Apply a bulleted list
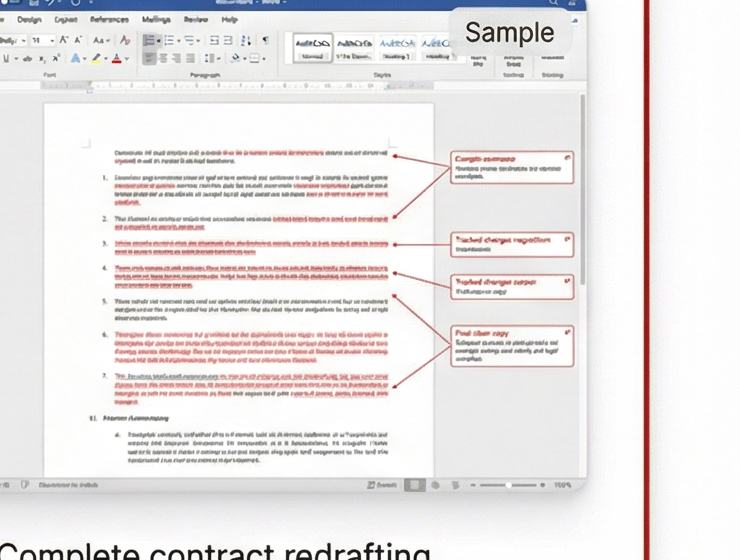 (149, 41)
